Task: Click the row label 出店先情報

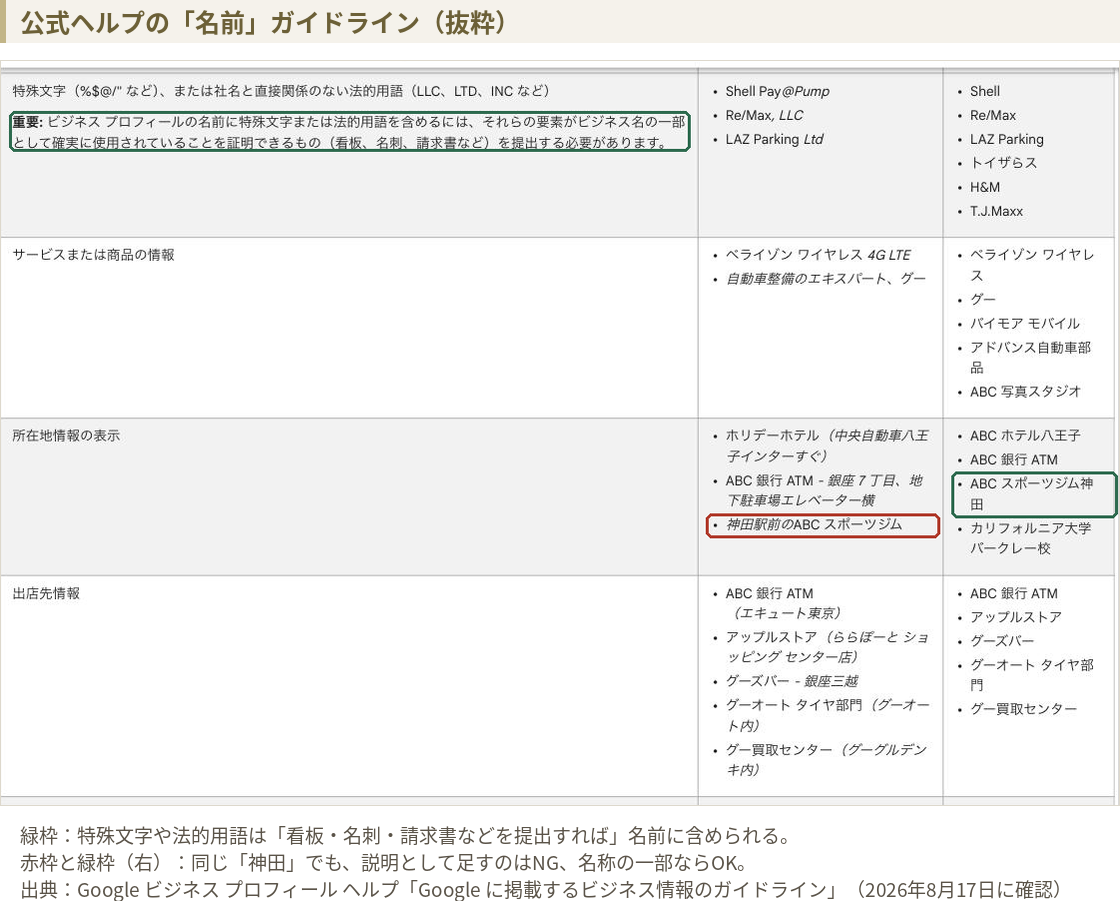Action: (x=46, y=593)
